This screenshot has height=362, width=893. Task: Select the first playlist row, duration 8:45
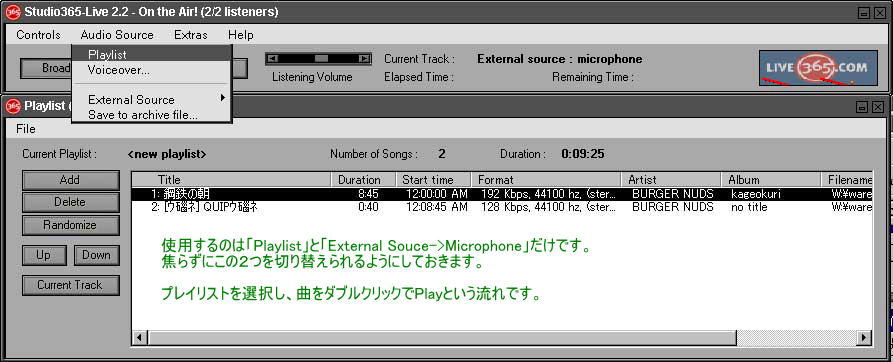pos(502,194)
